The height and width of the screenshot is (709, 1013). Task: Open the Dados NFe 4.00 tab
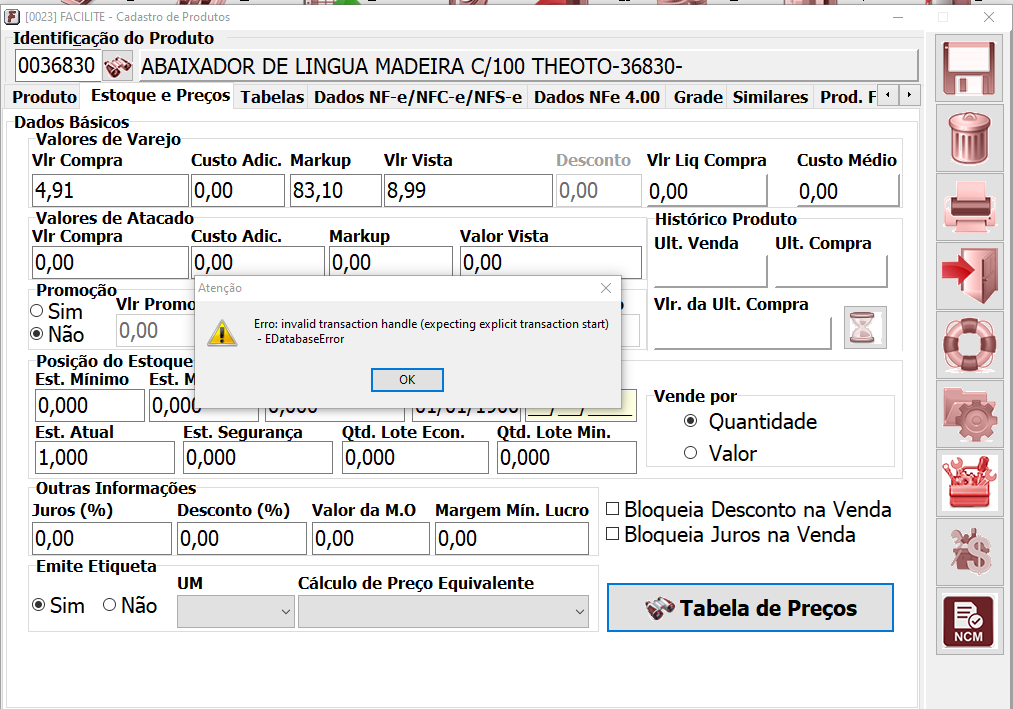(597, 97)
